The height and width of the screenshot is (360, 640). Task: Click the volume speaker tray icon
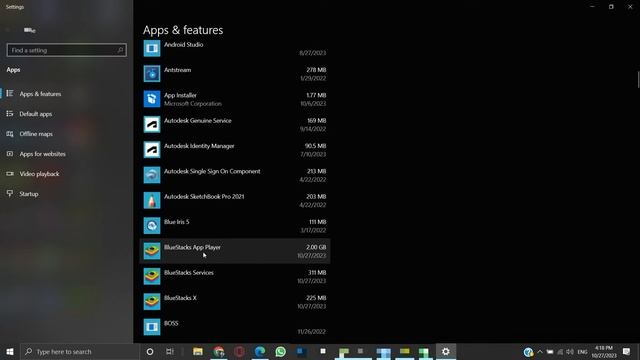(x=570, y=351)
